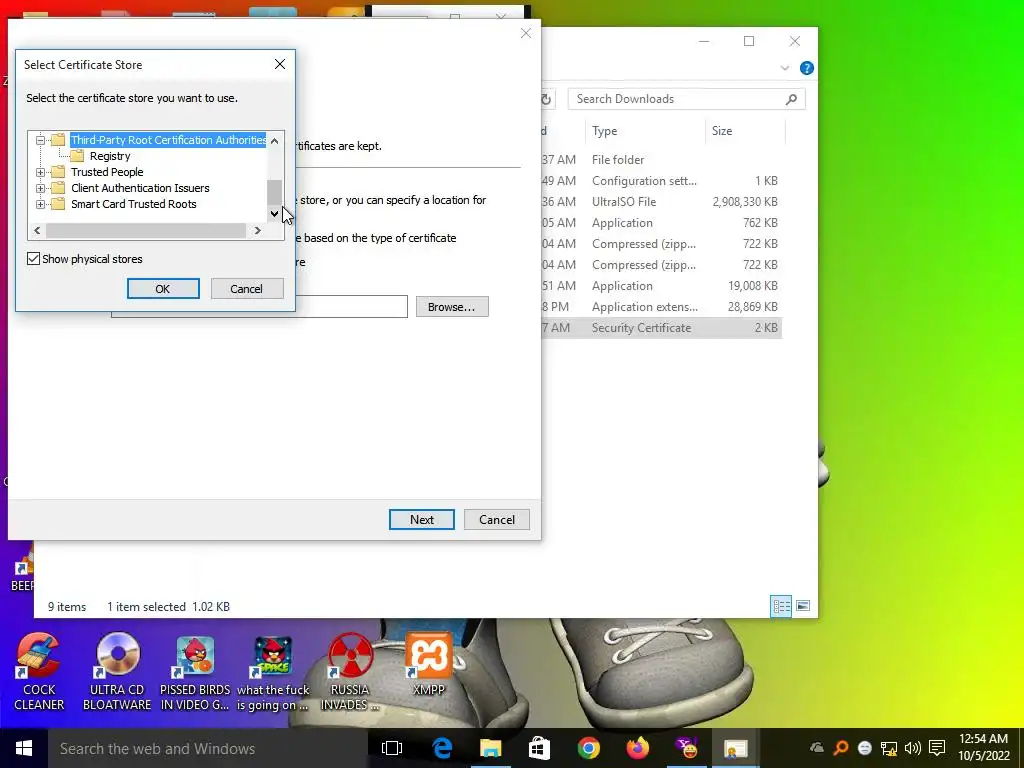
Task: Click the search magnifier in Explorer
Action: pyautogui.click(x=792, y=99)
